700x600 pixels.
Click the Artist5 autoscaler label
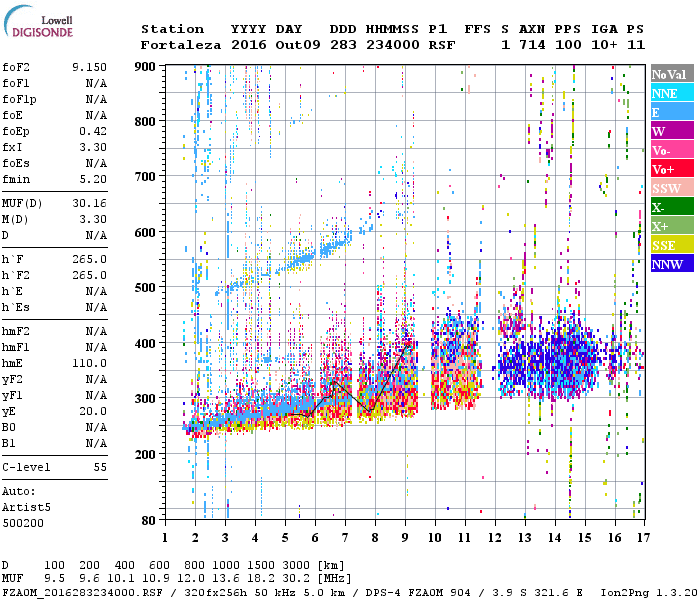26,508
